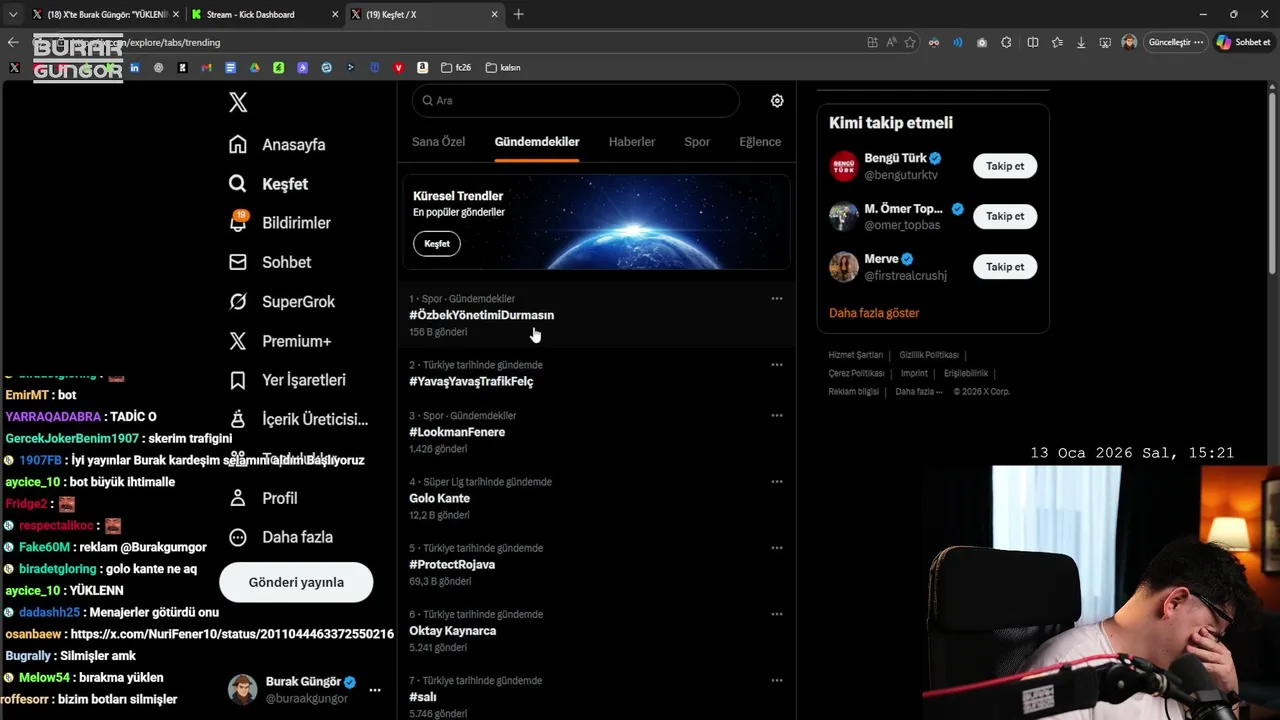Click the Gmail bookmark icon
Viewport: 1280px width, 720px height.
coord(206,68)
